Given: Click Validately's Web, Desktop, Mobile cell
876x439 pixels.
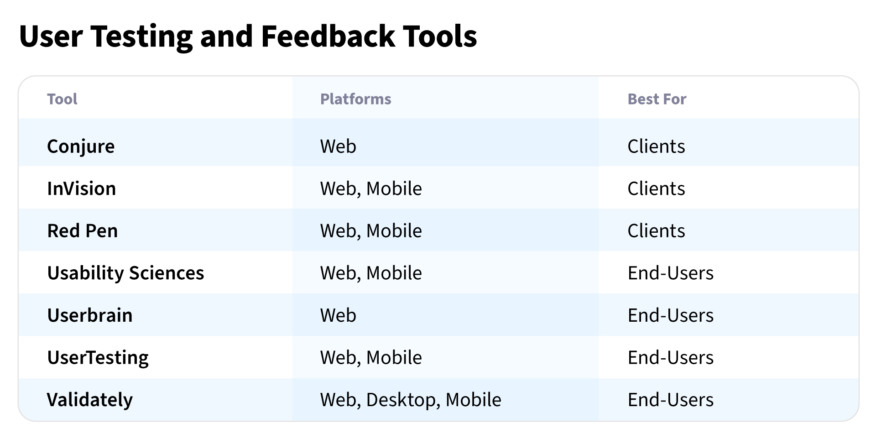Looking at the screenshot, I should tap(410, 399).
